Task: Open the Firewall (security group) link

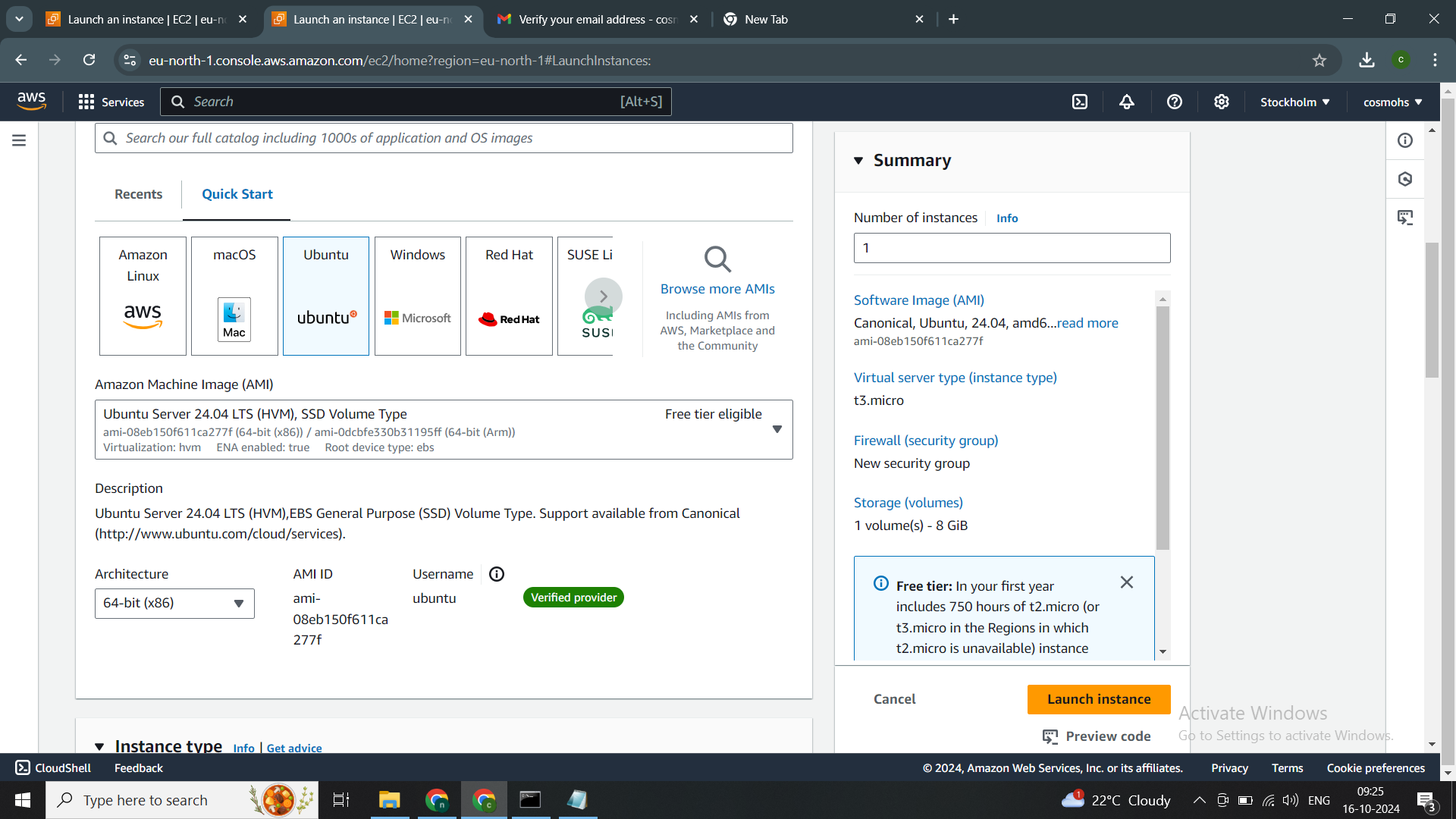Action: pos(926,441)
